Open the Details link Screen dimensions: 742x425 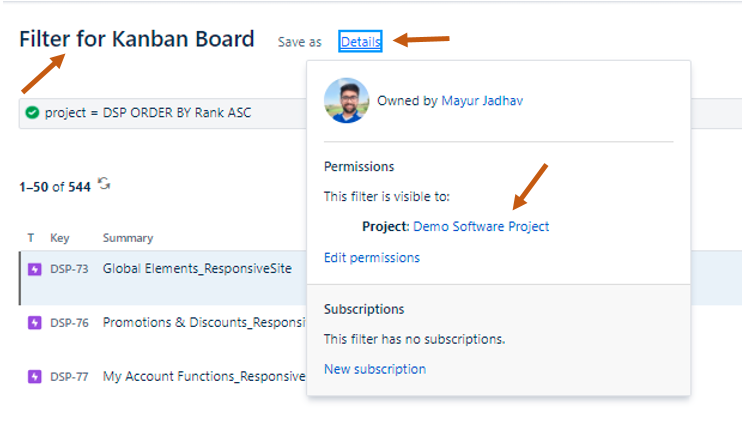[x=360, y=42]
